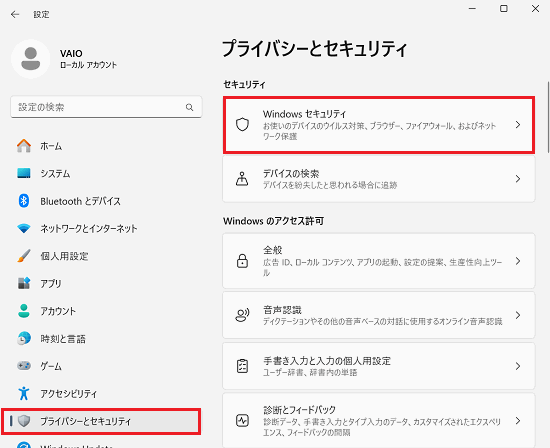Click the 診断とフィードバック pulse icon
550x448 pixels.
point(242,420)
